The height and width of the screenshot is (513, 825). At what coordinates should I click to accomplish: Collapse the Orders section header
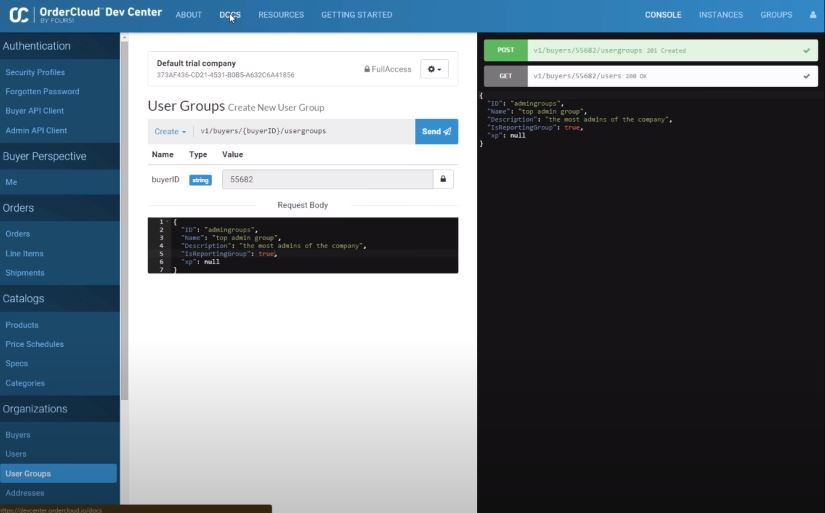pos(60,208)
